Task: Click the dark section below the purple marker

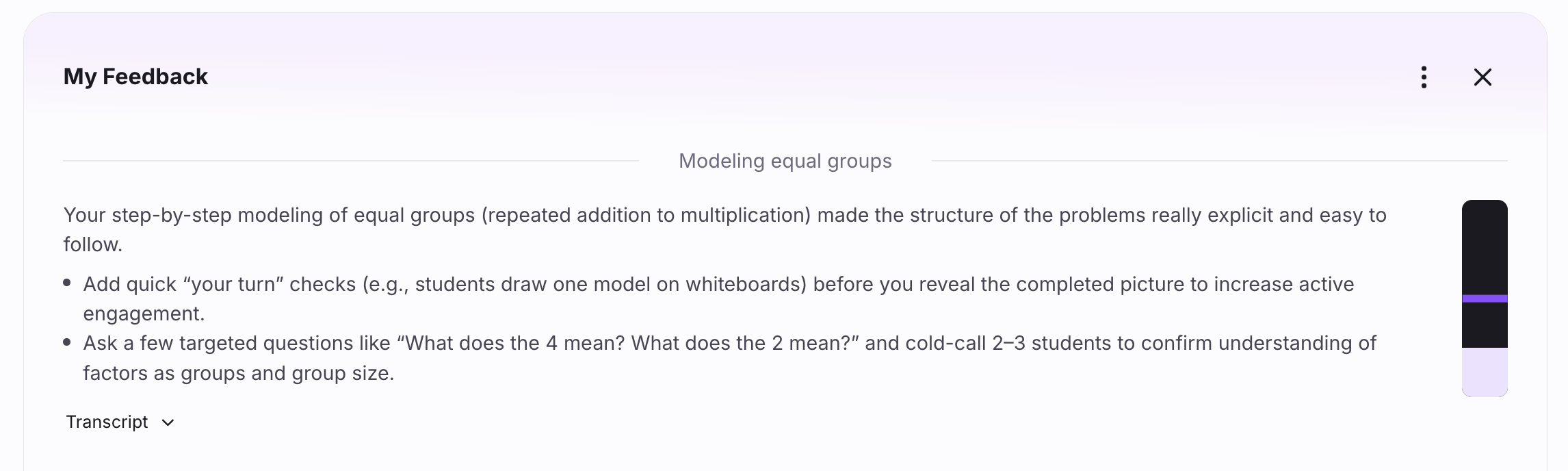Action: [x=1485, y=325]
